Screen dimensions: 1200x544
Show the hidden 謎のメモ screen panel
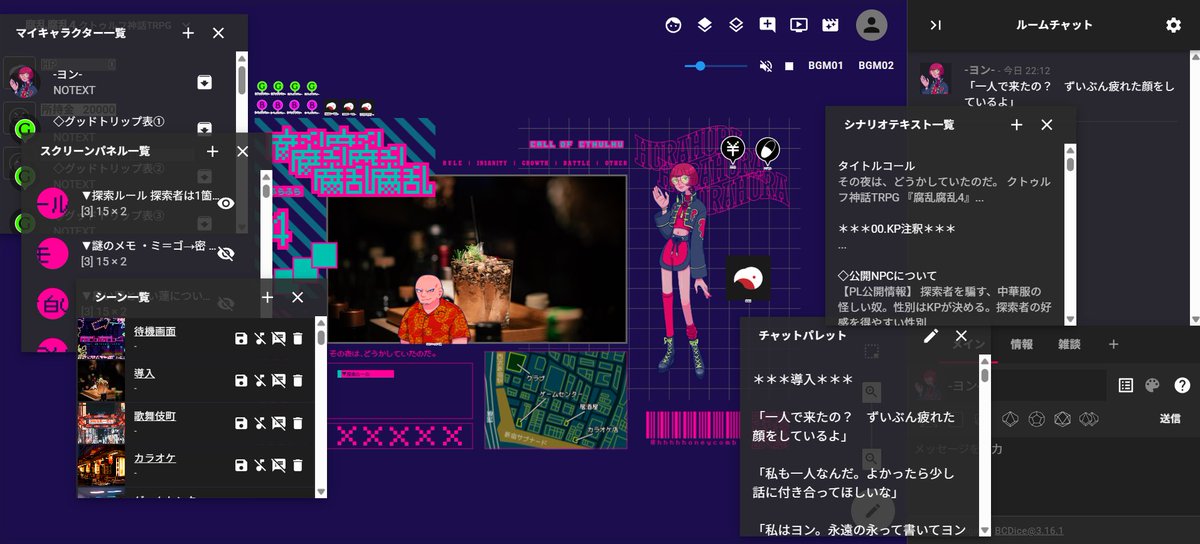[226, 254]
